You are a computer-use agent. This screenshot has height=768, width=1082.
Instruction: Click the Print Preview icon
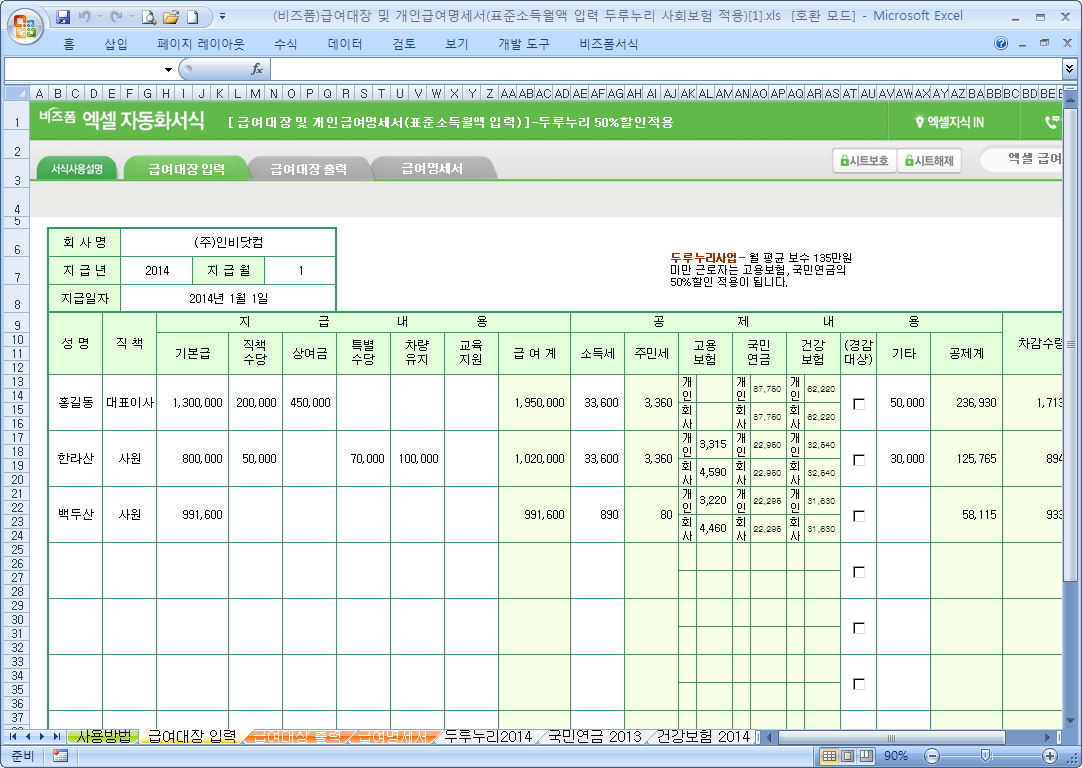point(149,16)
